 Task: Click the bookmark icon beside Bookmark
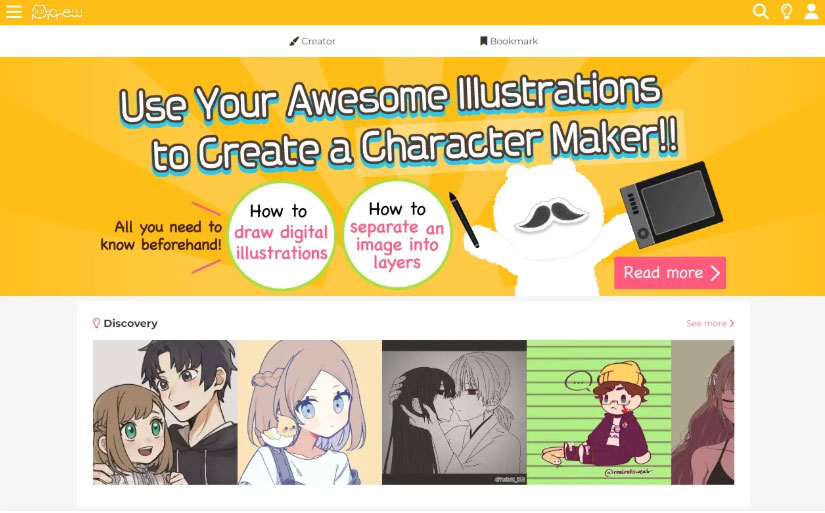click(x=484, y=41)
